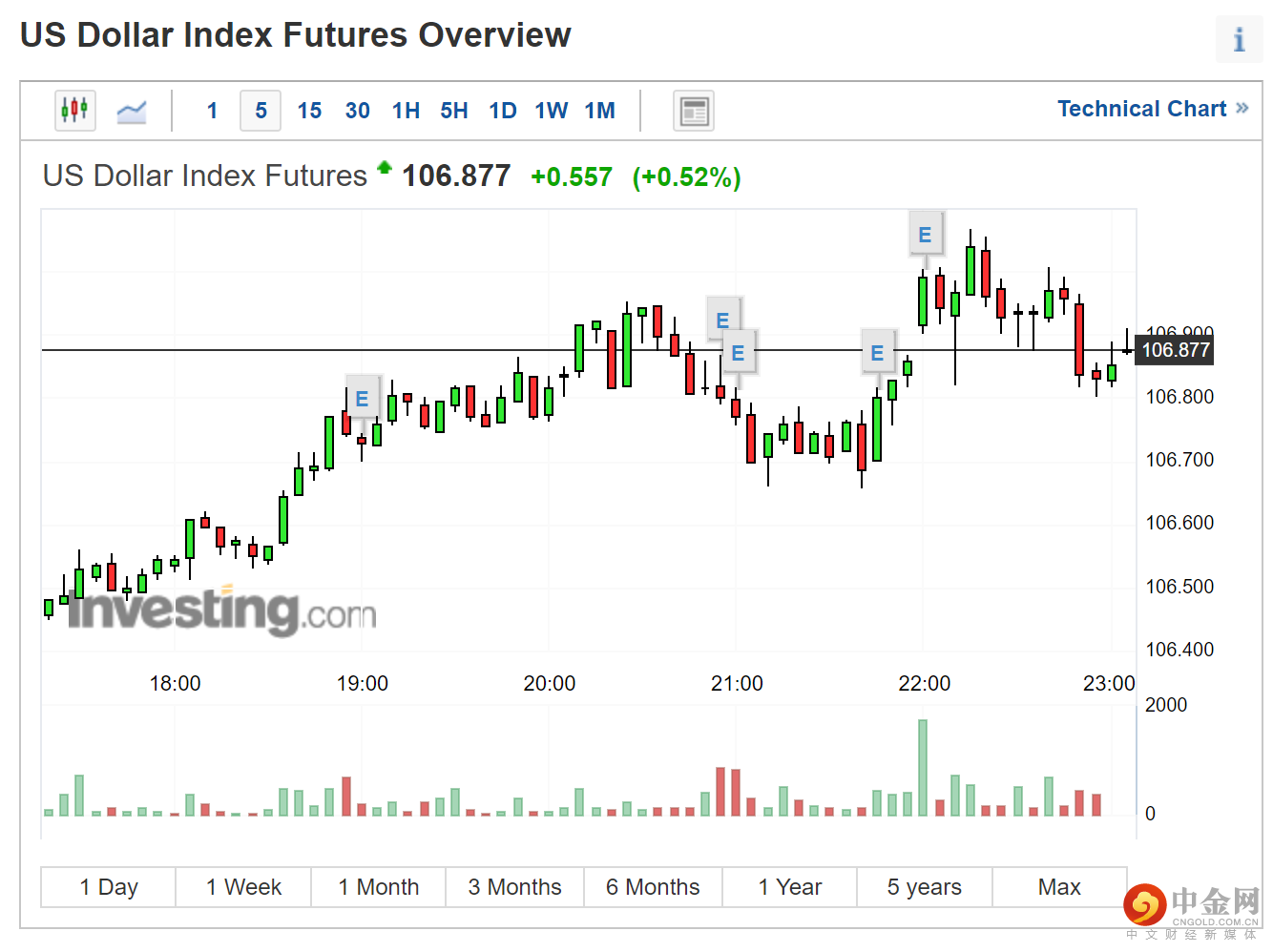Switch to the 1 Year range tab
The width and height of the screenshot is (1273, 952).
tap(789, 887)
